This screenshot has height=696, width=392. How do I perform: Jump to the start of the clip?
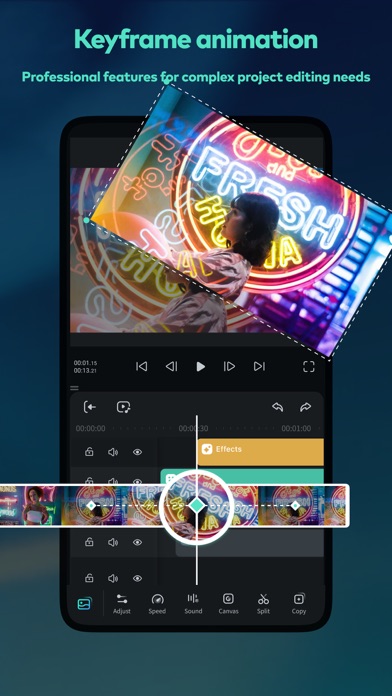coord(141,366)
